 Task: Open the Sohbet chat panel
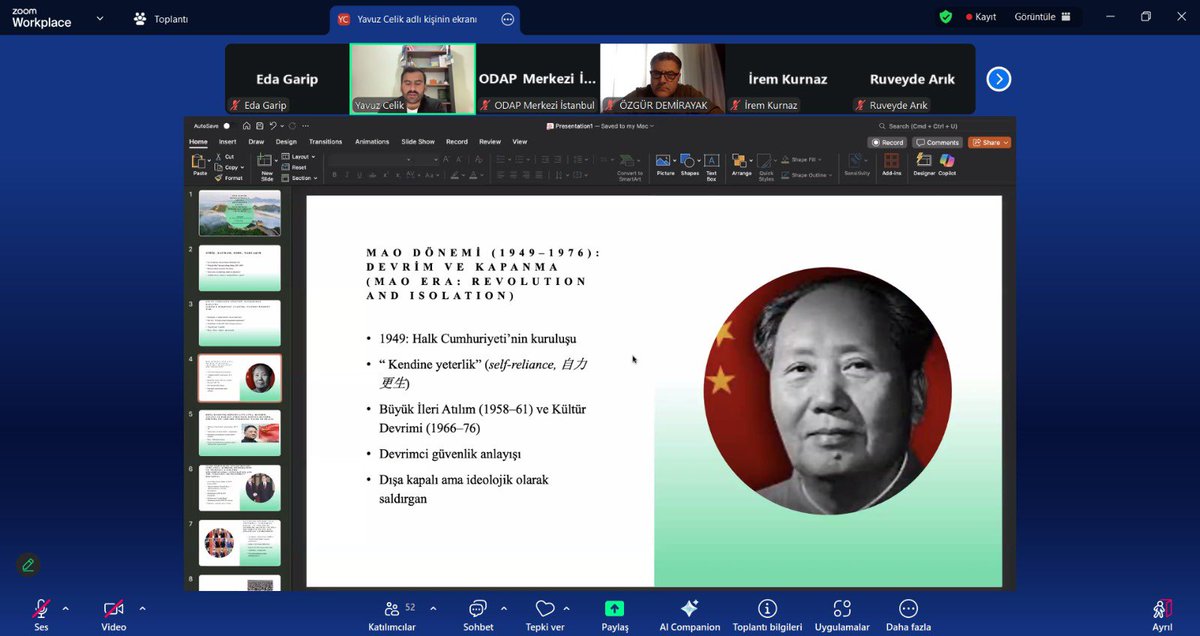click(x=478, y=614)
